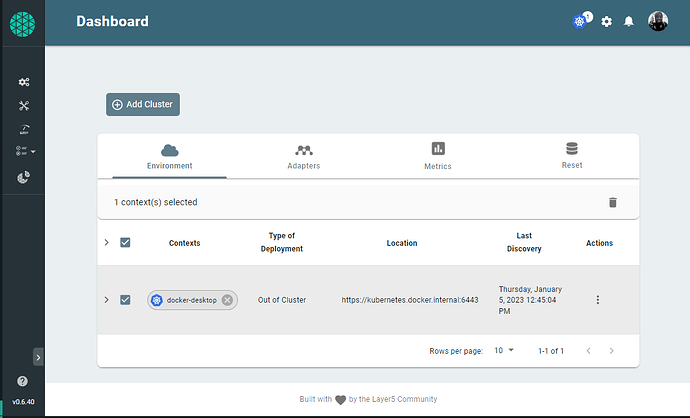Open the Configuration tools sidebar icon
This screenshot has height=418, width=690.
click(24, 106)
